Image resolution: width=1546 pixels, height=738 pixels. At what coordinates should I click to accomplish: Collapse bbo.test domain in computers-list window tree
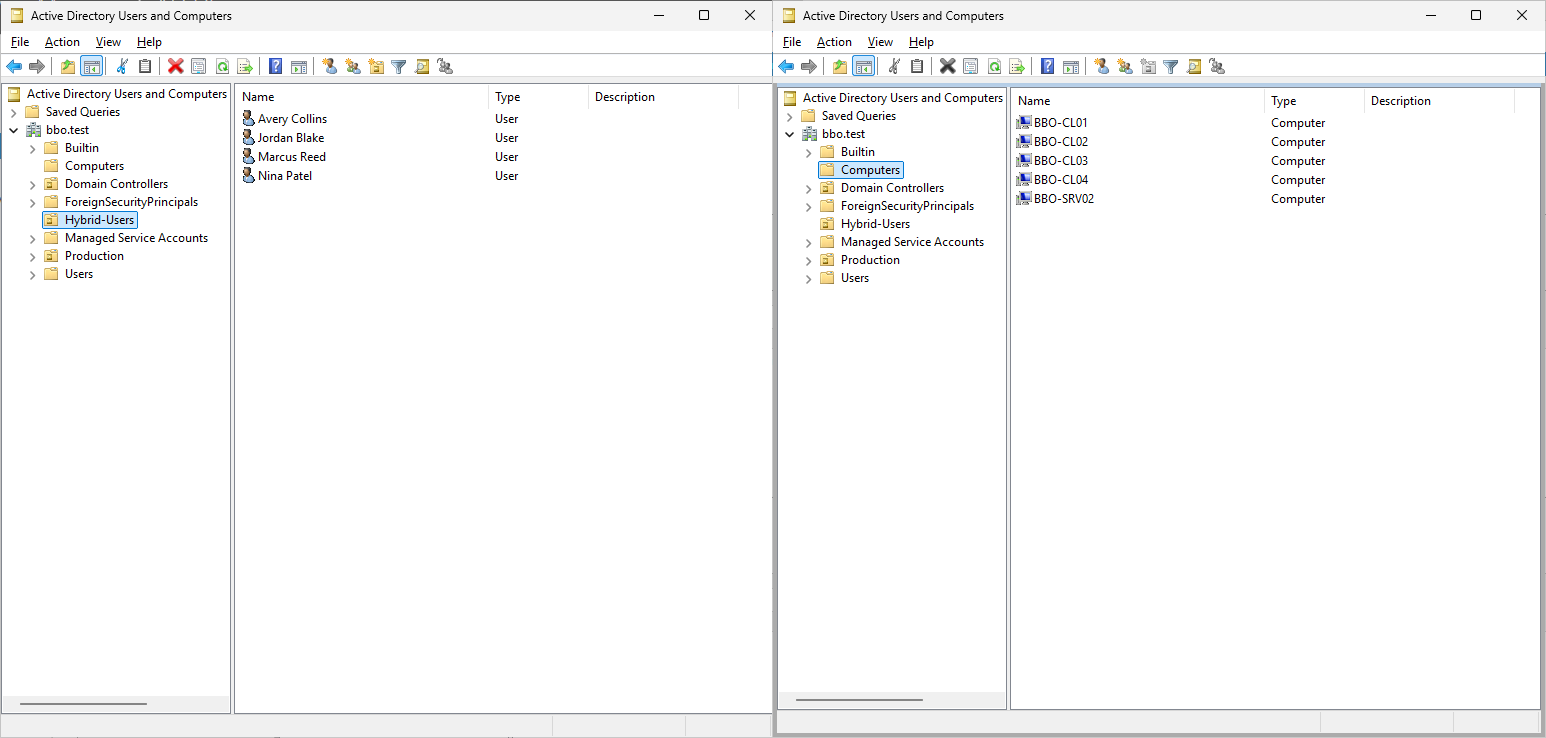[789, 134]
